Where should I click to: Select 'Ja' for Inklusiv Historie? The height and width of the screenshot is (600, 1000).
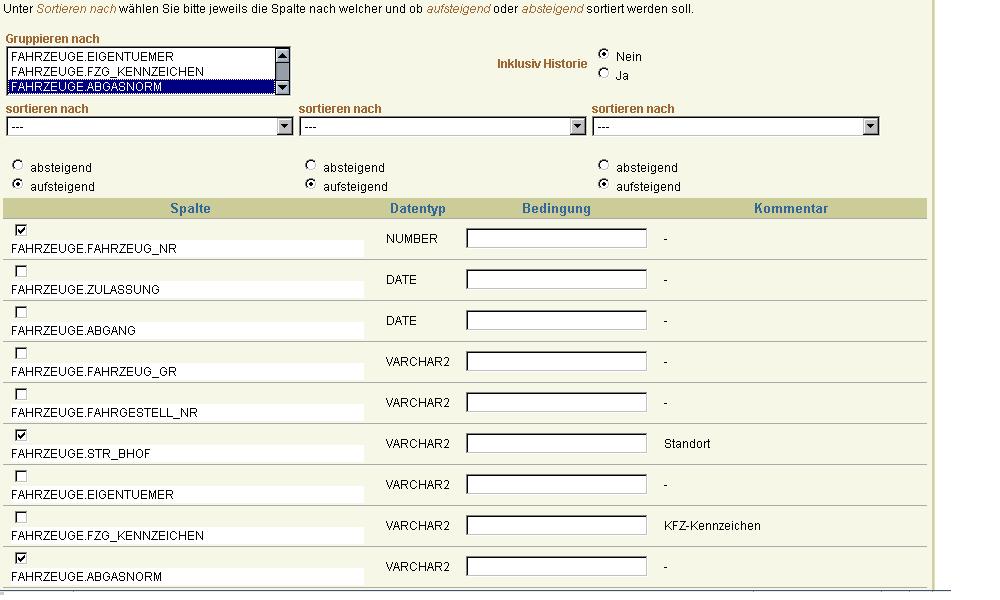click(603, 73)
